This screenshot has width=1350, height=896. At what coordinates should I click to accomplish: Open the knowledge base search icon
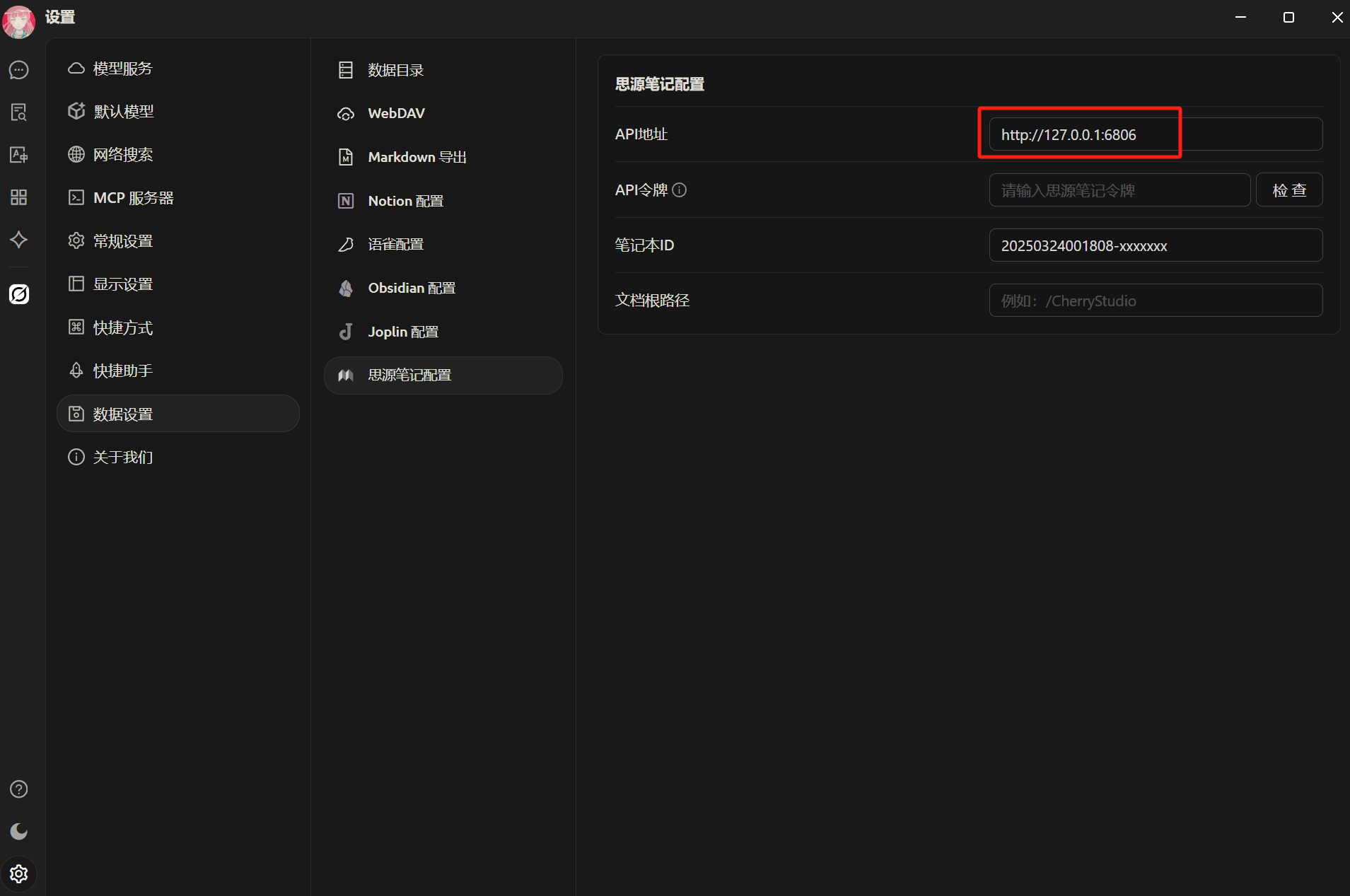tap(19, 112)
